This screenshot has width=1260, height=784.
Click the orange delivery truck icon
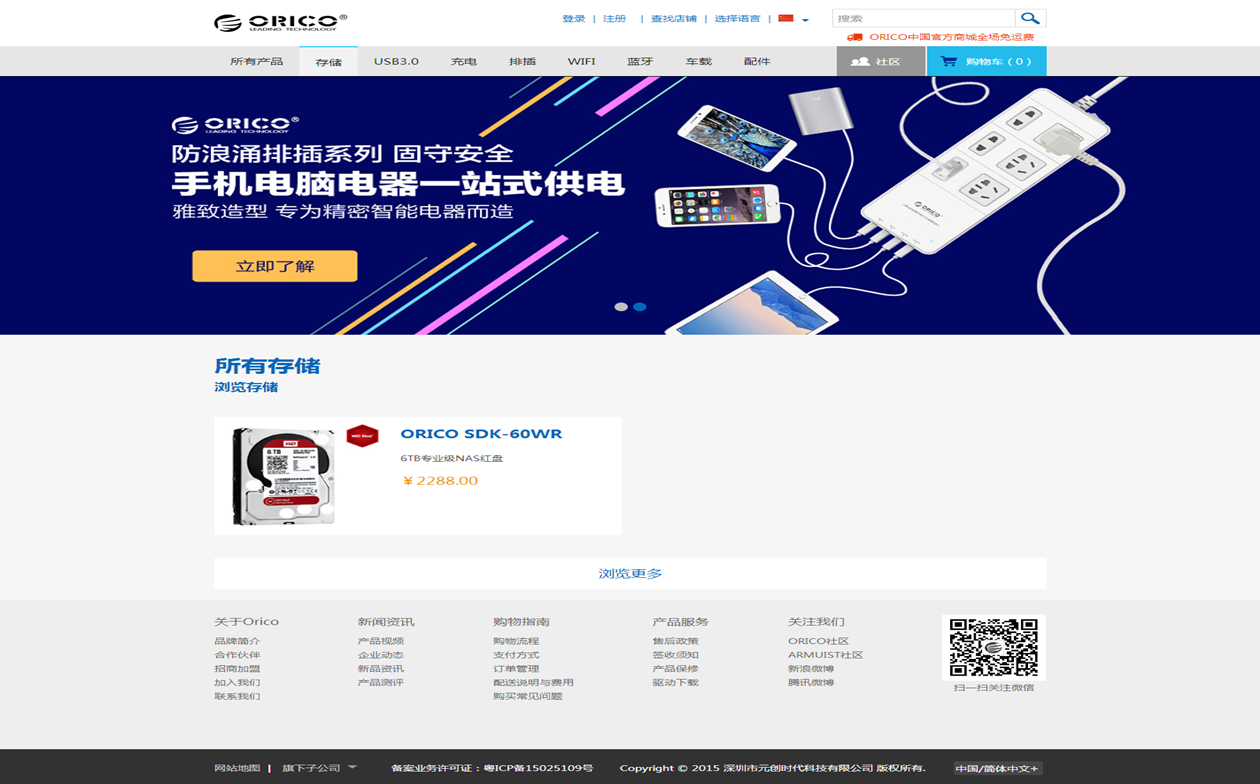[854, 37]
